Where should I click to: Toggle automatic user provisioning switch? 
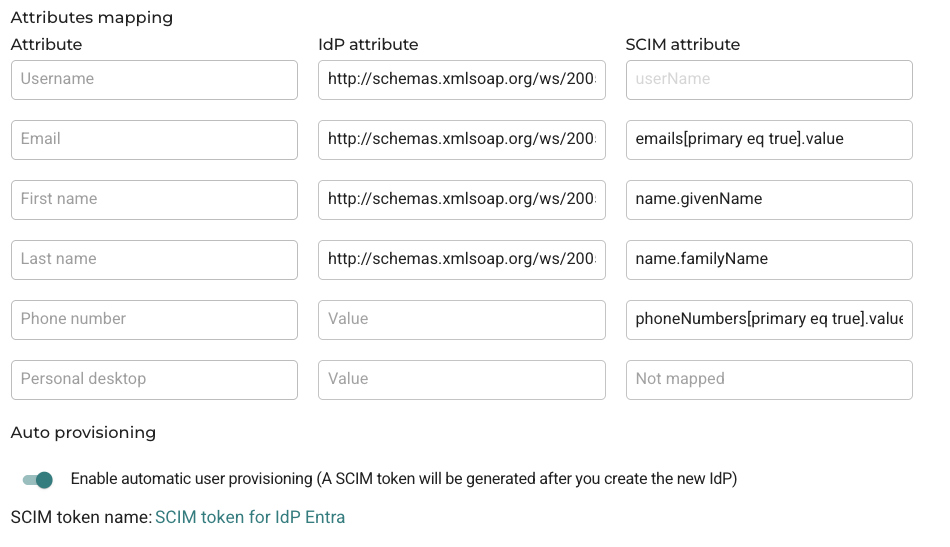pyautogui.click(x=38, y=480)
